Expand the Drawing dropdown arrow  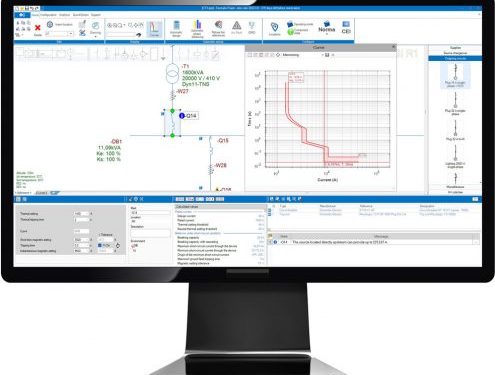tap(95, 36)
